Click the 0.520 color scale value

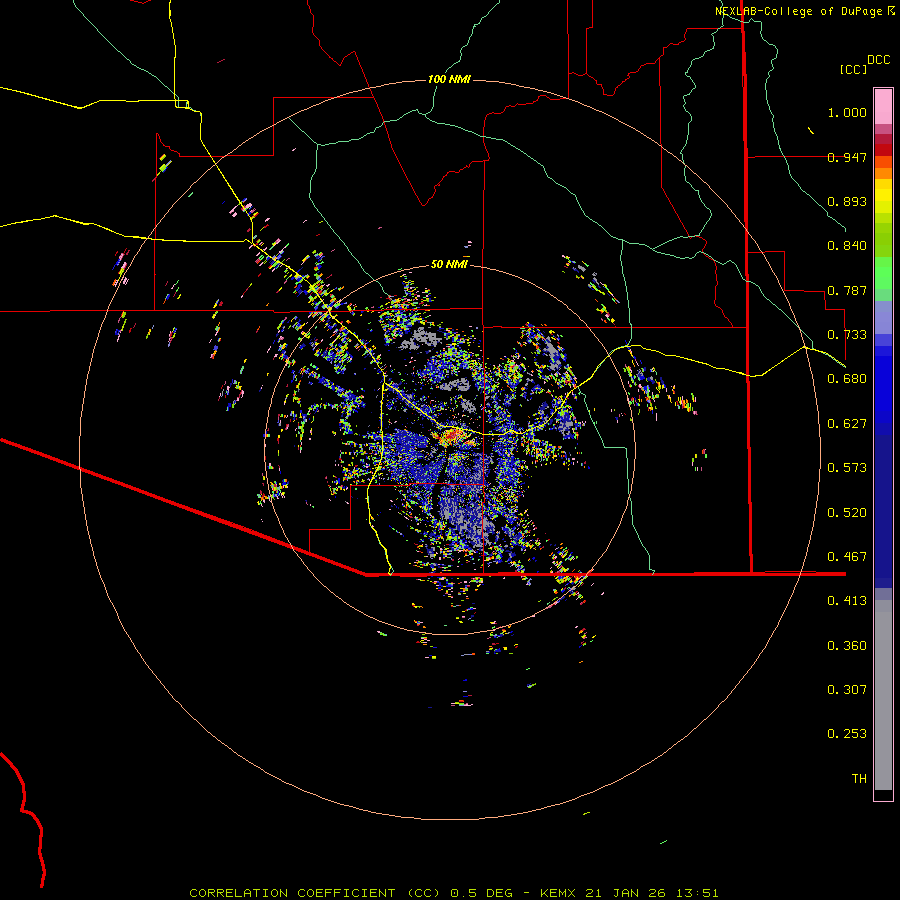[x=847, y=513]
